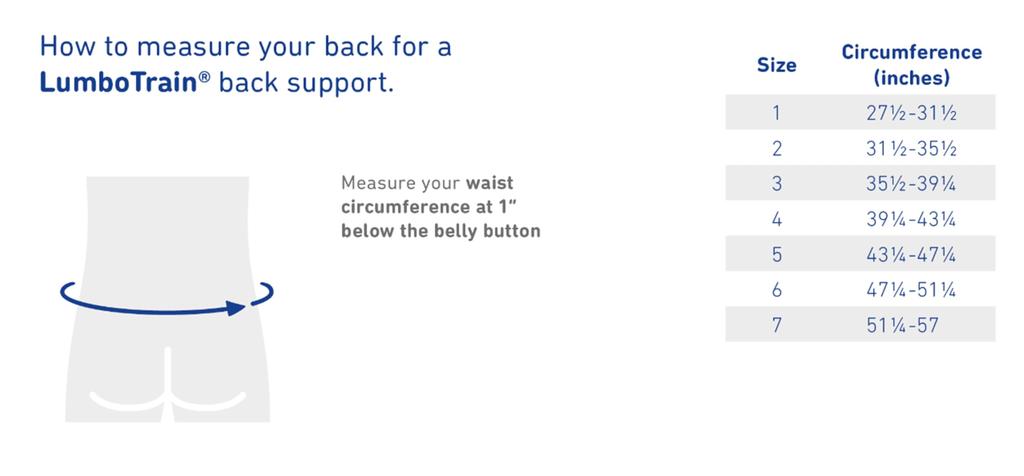Pick size 3 in the size column
Image resolution: width=1024 pixels, height=476 pixels.
[x=776, y=184]
